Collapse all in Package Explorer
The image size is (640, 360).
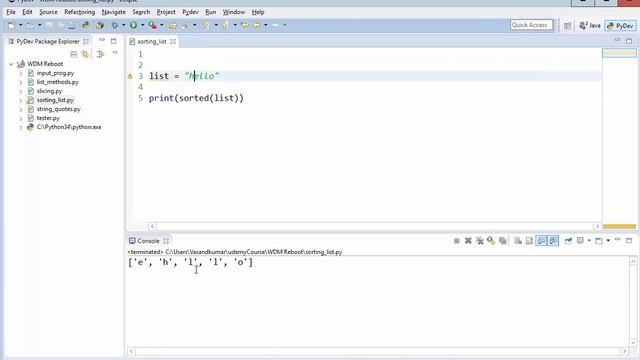click(74, 54)
